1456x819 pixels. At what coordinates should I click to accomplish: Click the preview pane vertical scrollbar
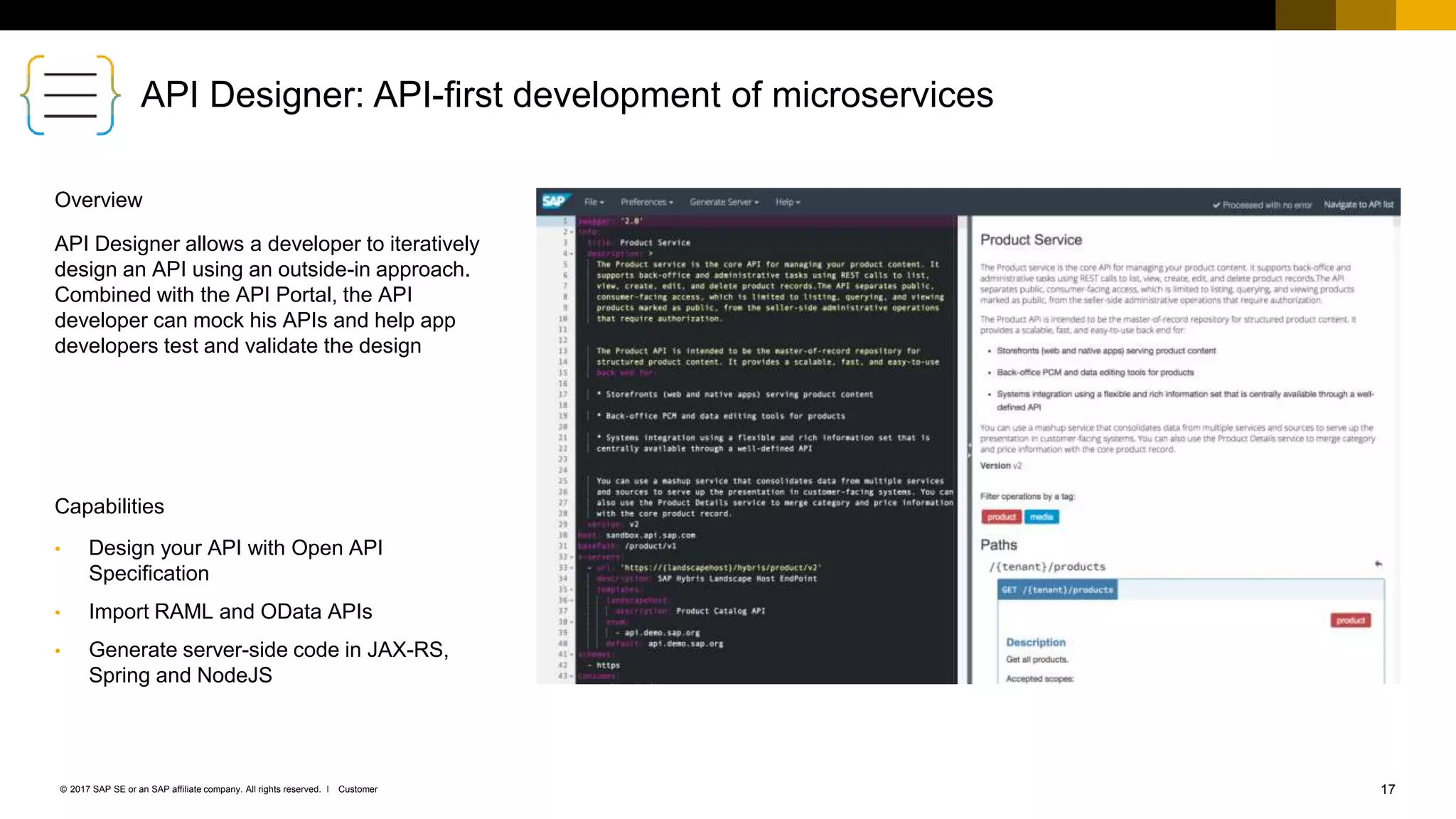[1396, 449]
